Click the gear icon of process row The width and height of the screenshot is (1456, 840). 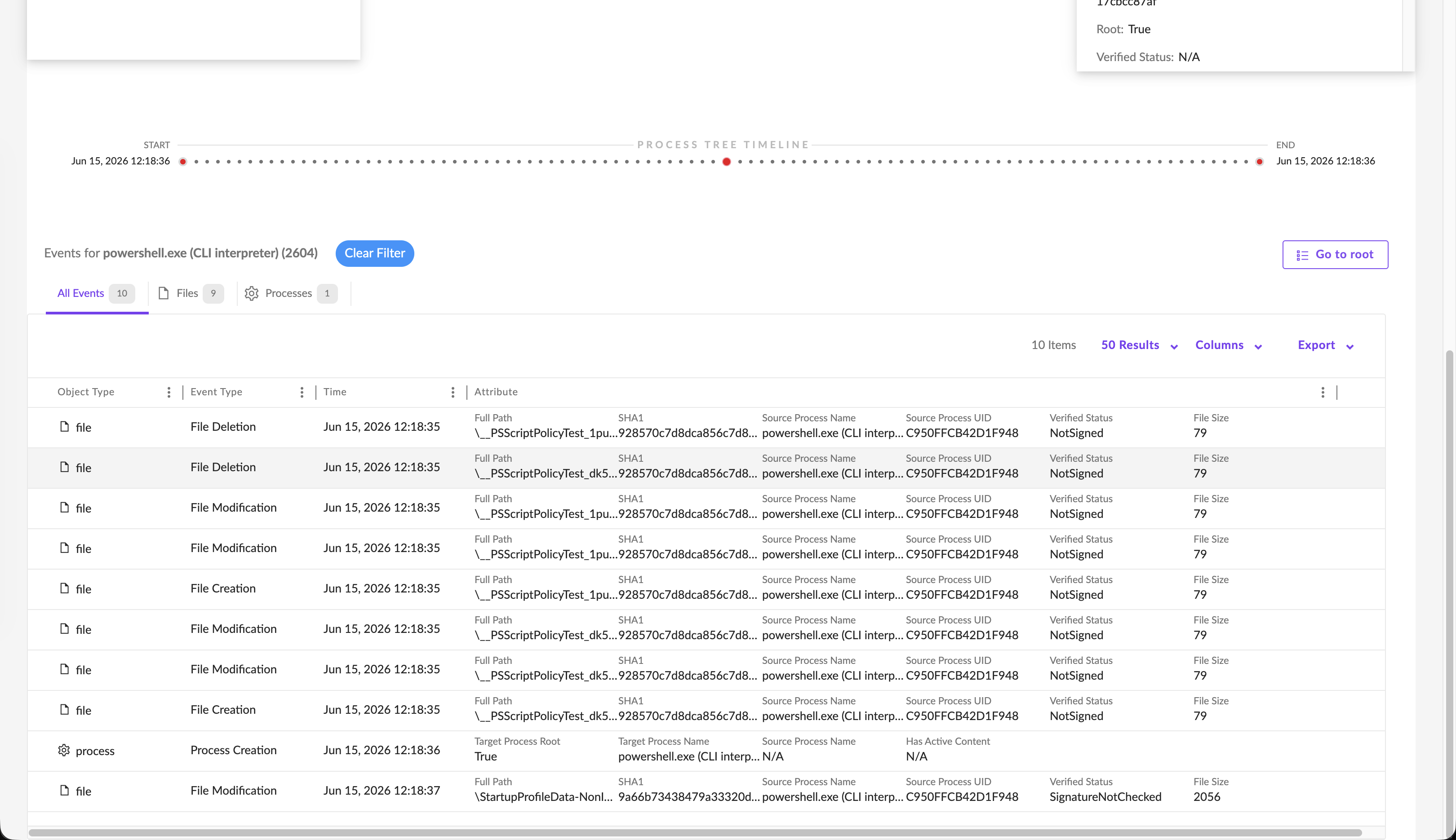64,750
